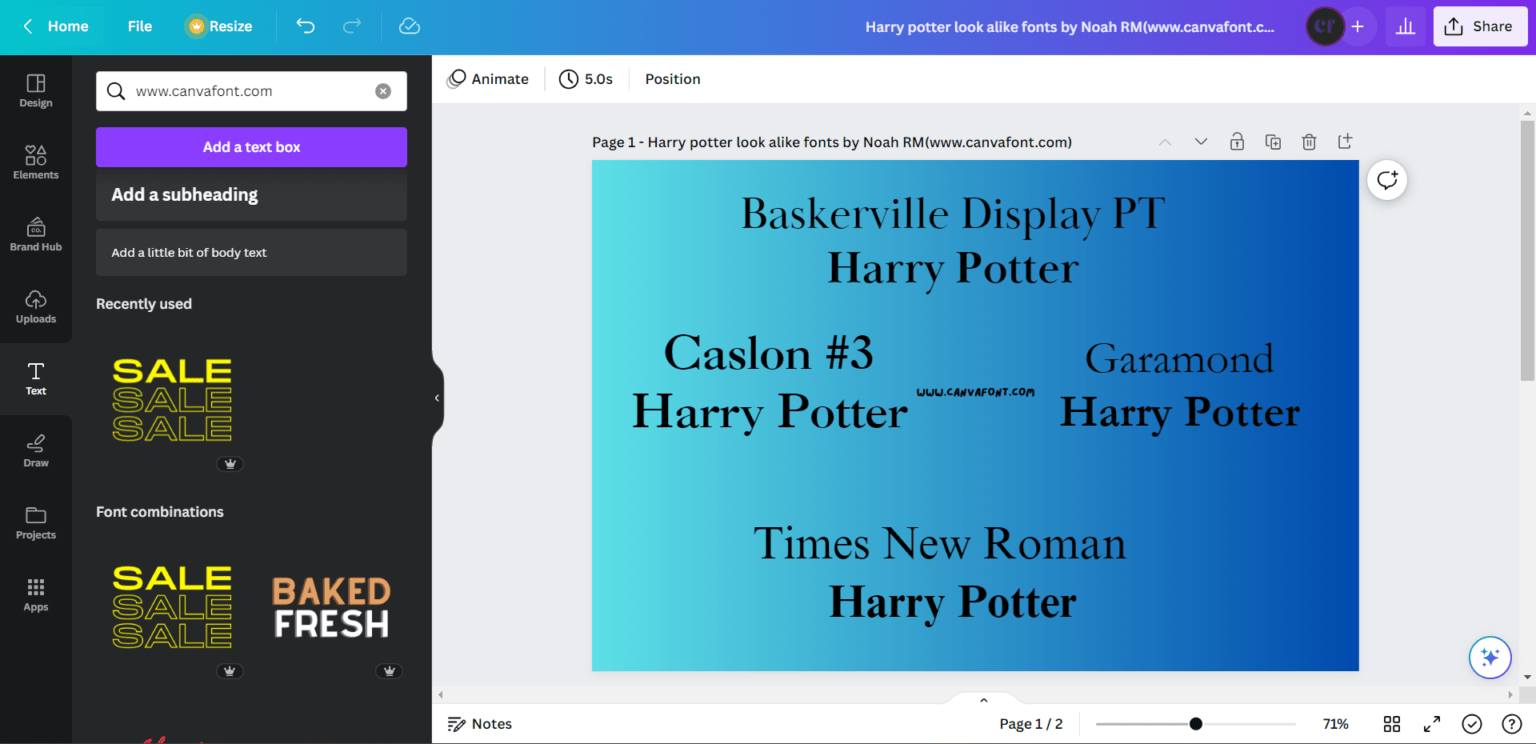
Task: Lock the page with the lock icon
Action: [x=1237, y=142]
